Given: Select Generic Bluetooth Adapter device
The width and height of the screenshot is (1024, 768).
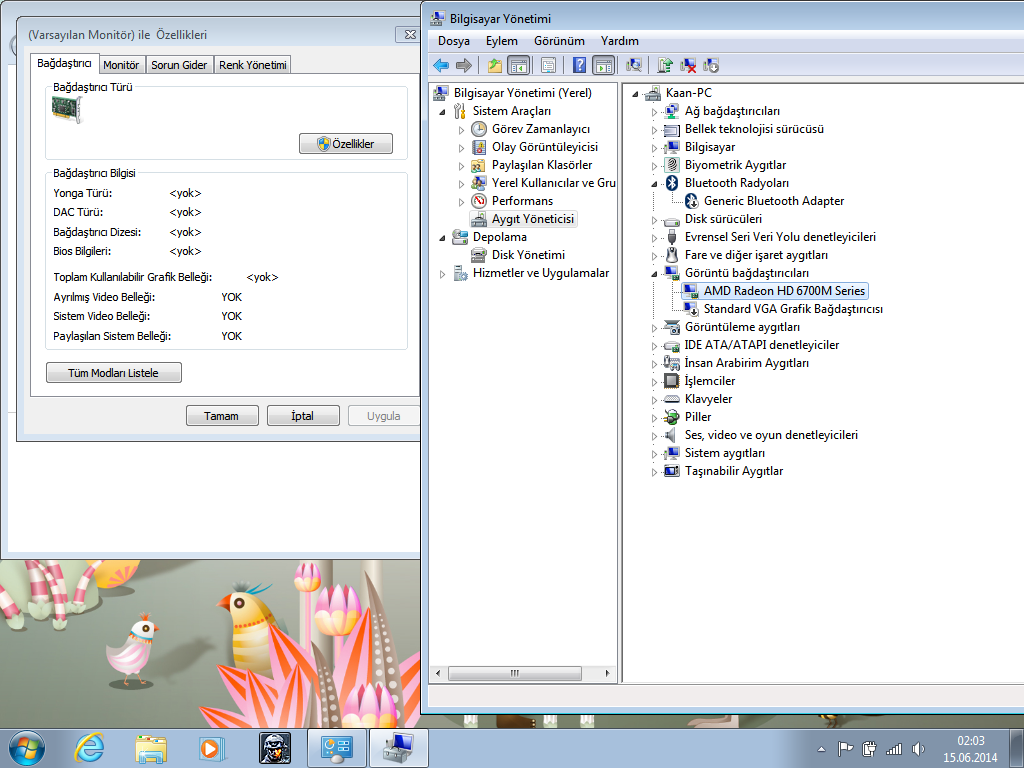Looking at the screenshot, I should point(774,201).
